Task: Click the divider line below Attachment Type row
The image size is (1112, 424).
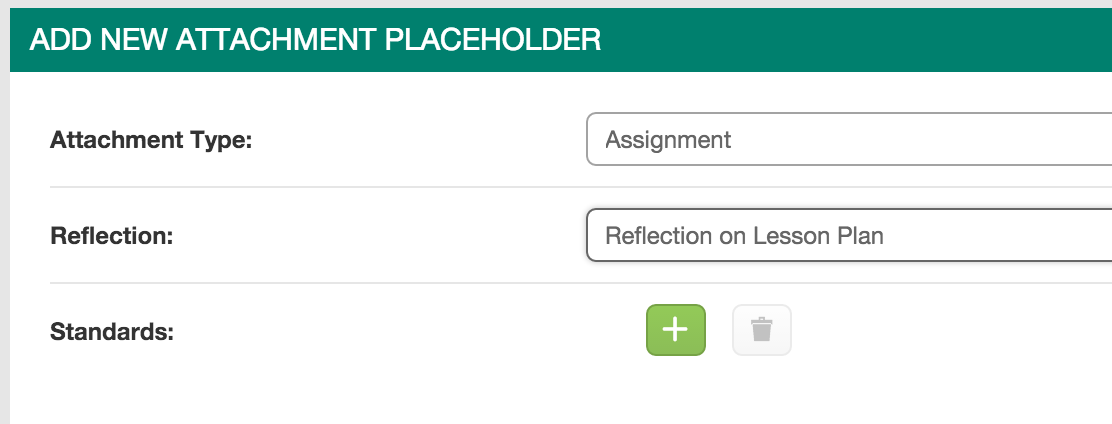Action: (581, 187)
